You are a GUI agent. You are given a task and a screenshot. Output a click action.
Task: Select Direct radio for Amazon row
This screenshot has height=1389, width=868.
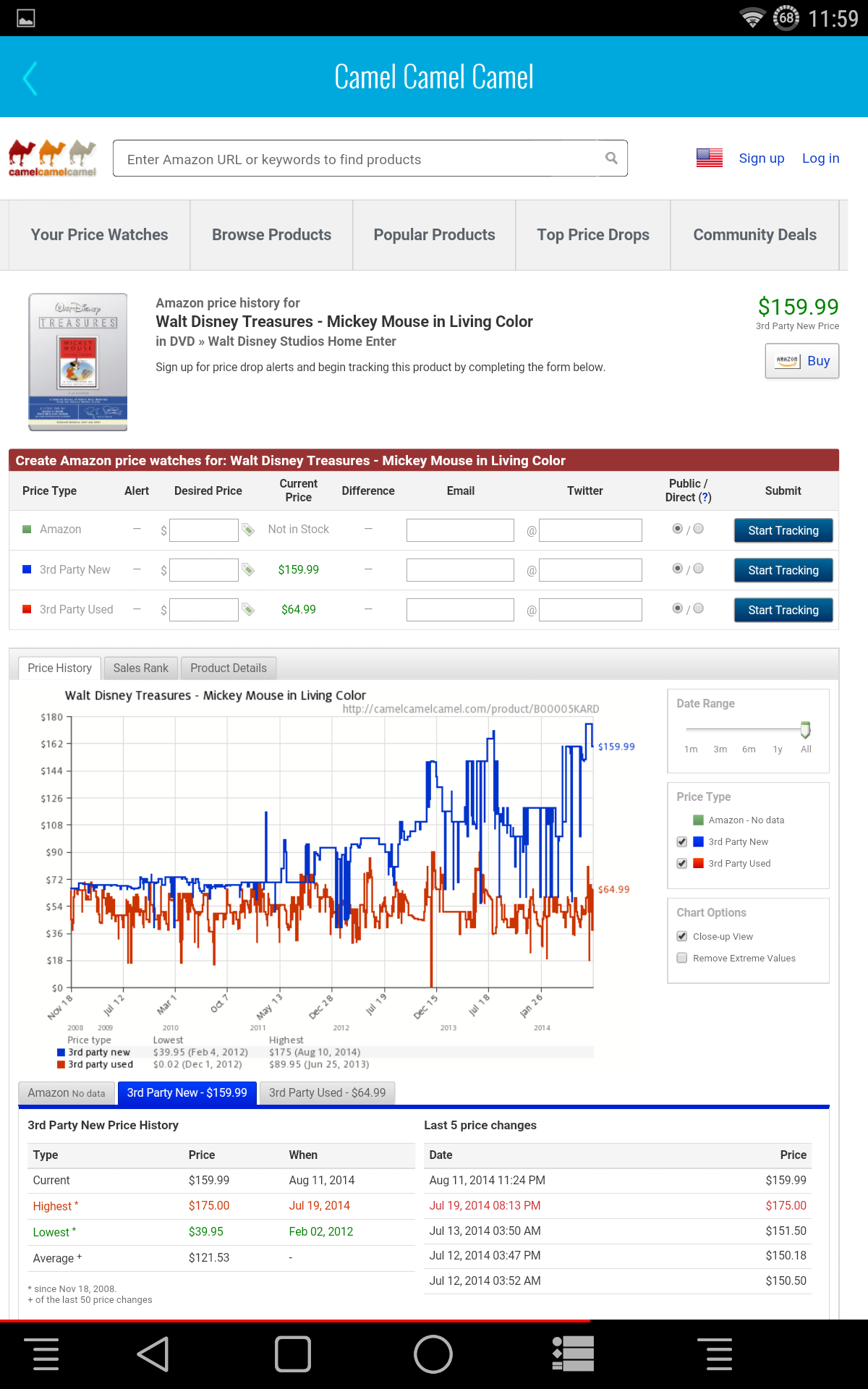(x=699, y=529)
